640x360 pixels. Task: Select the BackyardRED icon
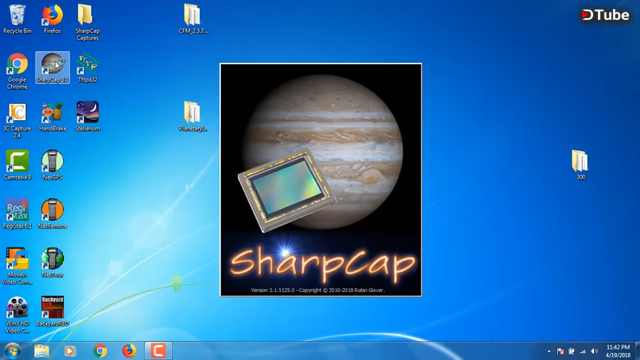(x=52, y=311)
